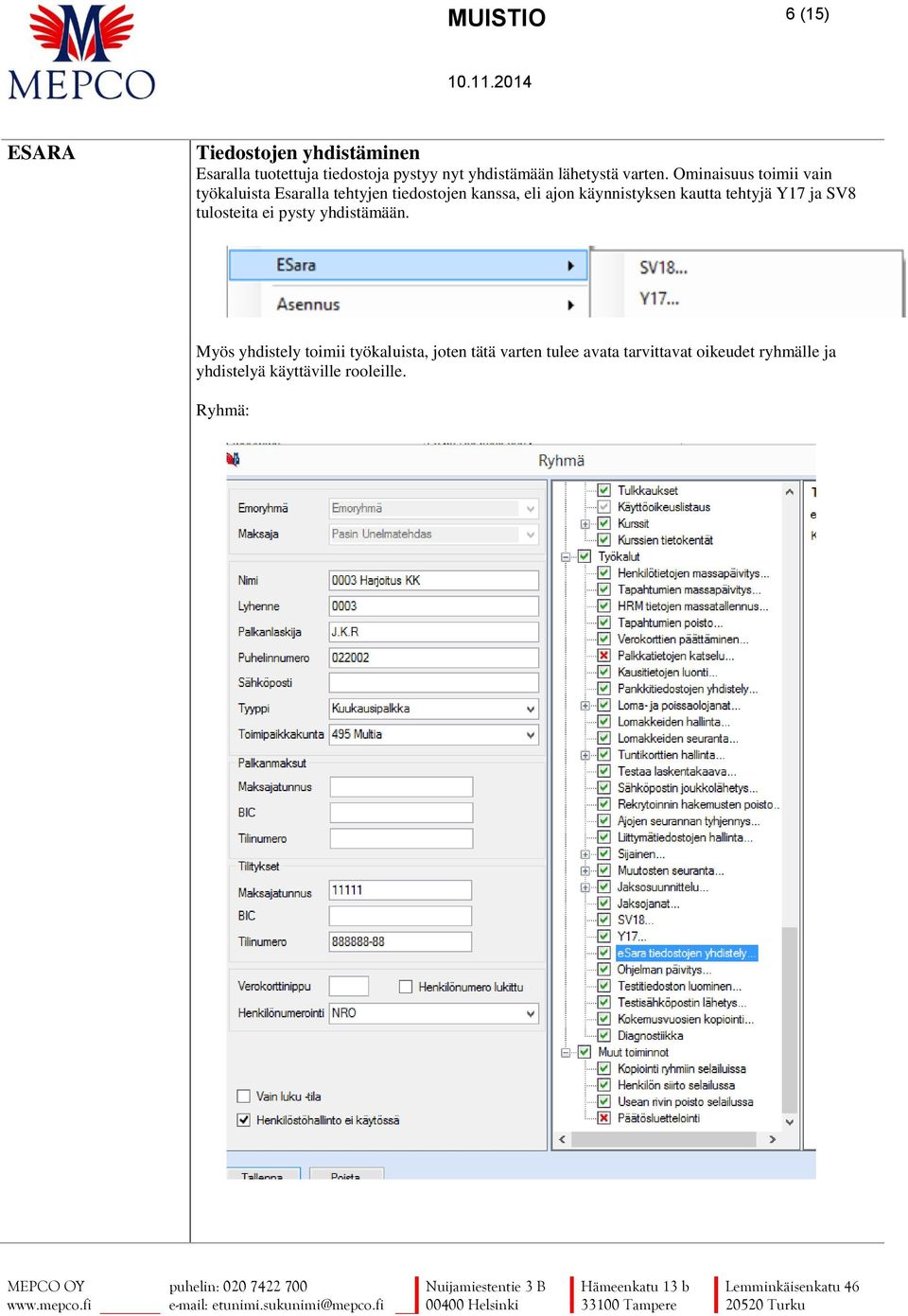Click the tree's horizontal scrollbar left arrow
This screenshot has height=1316, width=908.
pos(563,1139)
